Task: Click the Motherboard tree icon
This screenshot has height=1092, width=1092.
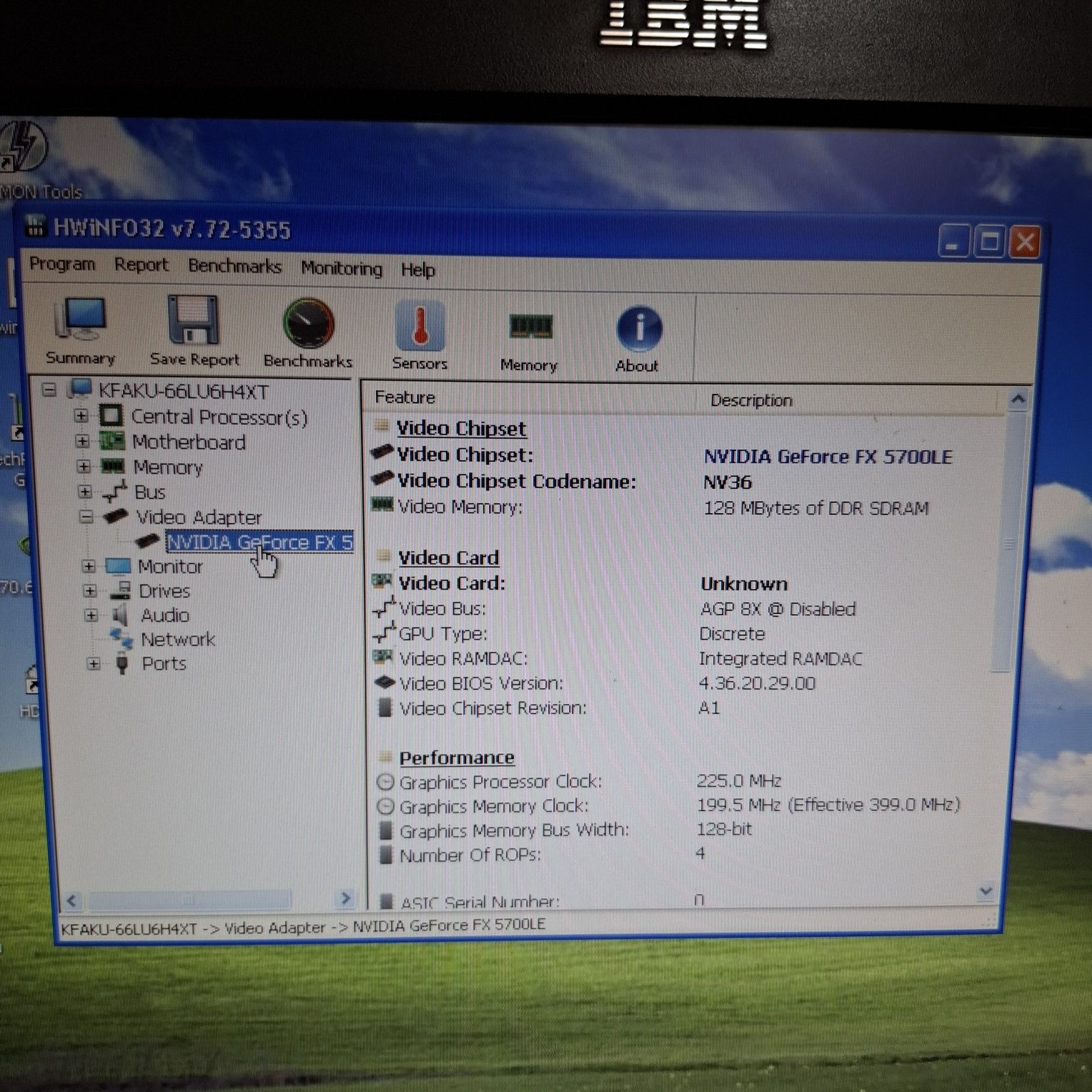Action: click(111, 441)
